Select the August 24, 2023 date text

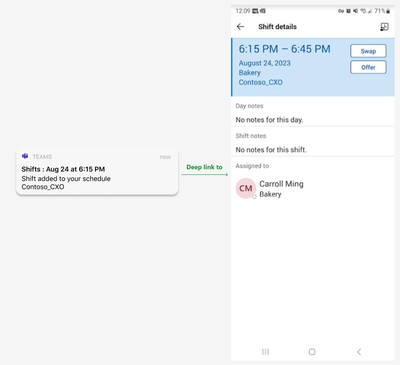pyautogui.click(x=264, y=63)
